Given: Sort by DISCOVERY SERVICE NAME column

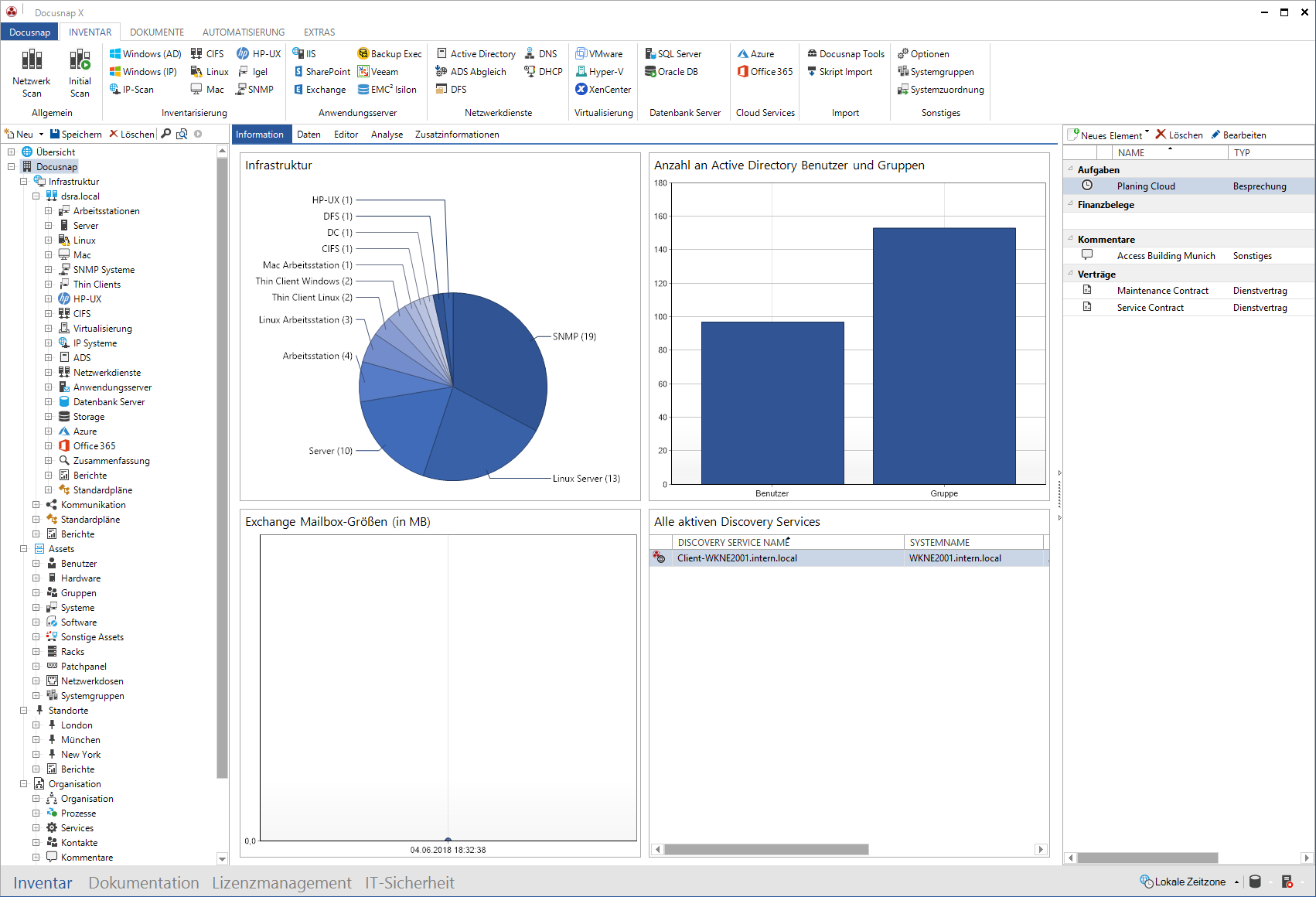Looking at the screenshot, I should pyautogui.click(x=787, y=543).
